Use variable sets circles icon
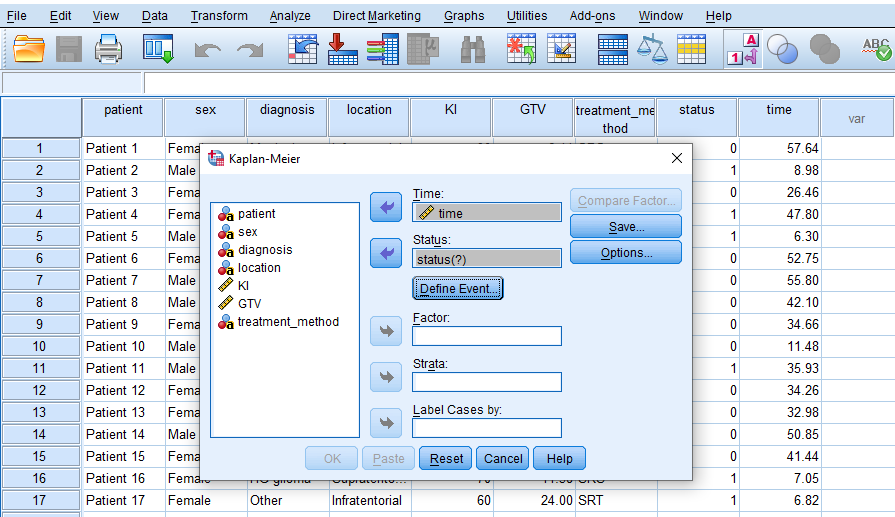895x517 pixels. tap(782, 49)
